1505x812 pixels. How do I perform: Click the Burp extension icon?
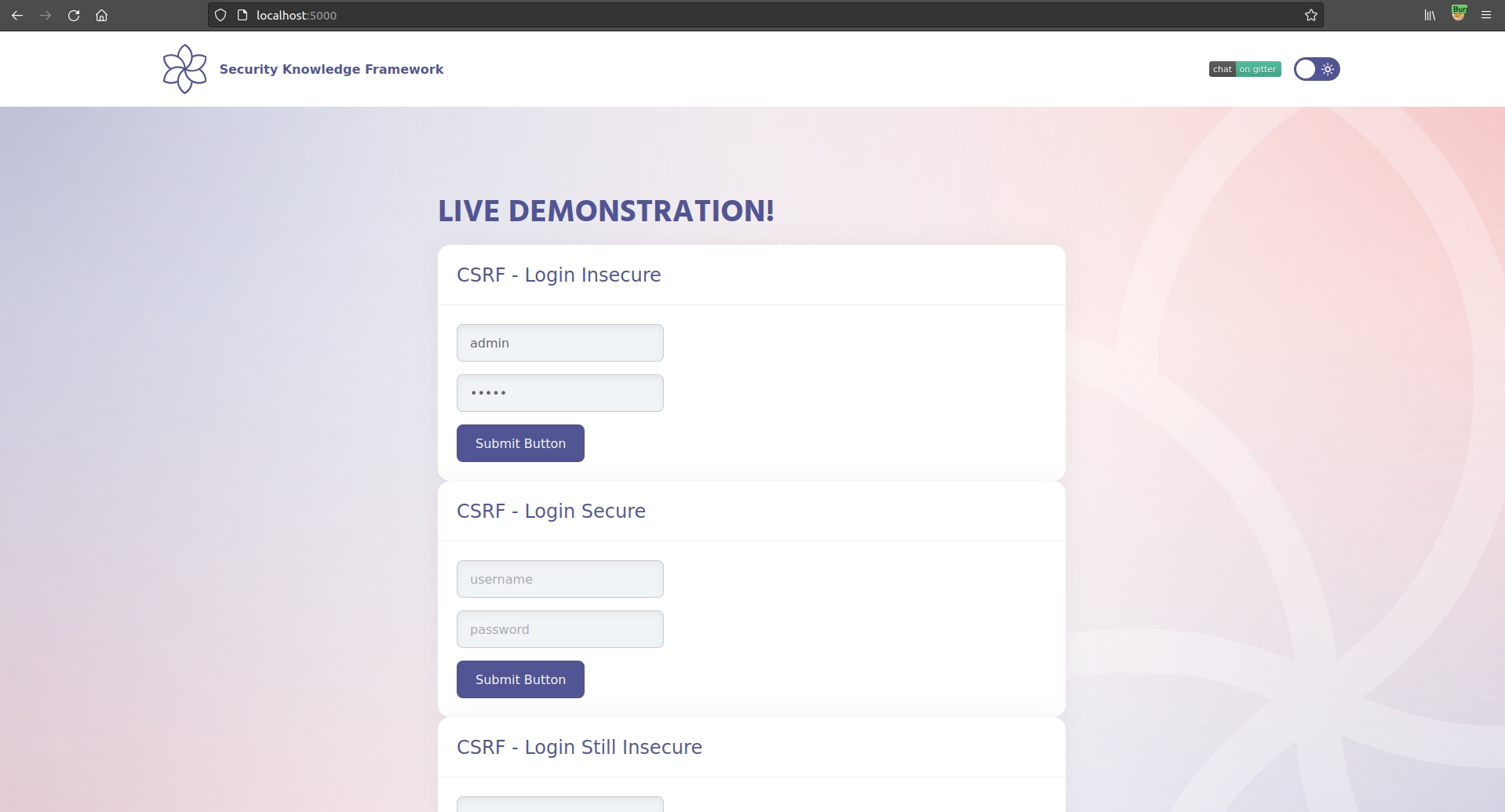point(1459,14)
